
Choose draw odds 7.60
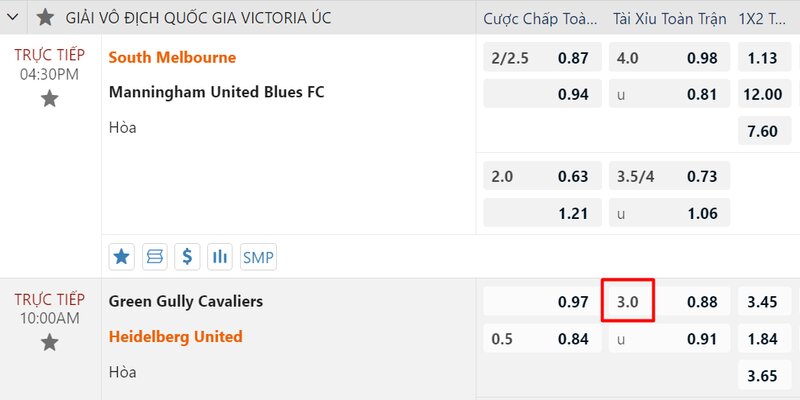[x=764, y=131]
